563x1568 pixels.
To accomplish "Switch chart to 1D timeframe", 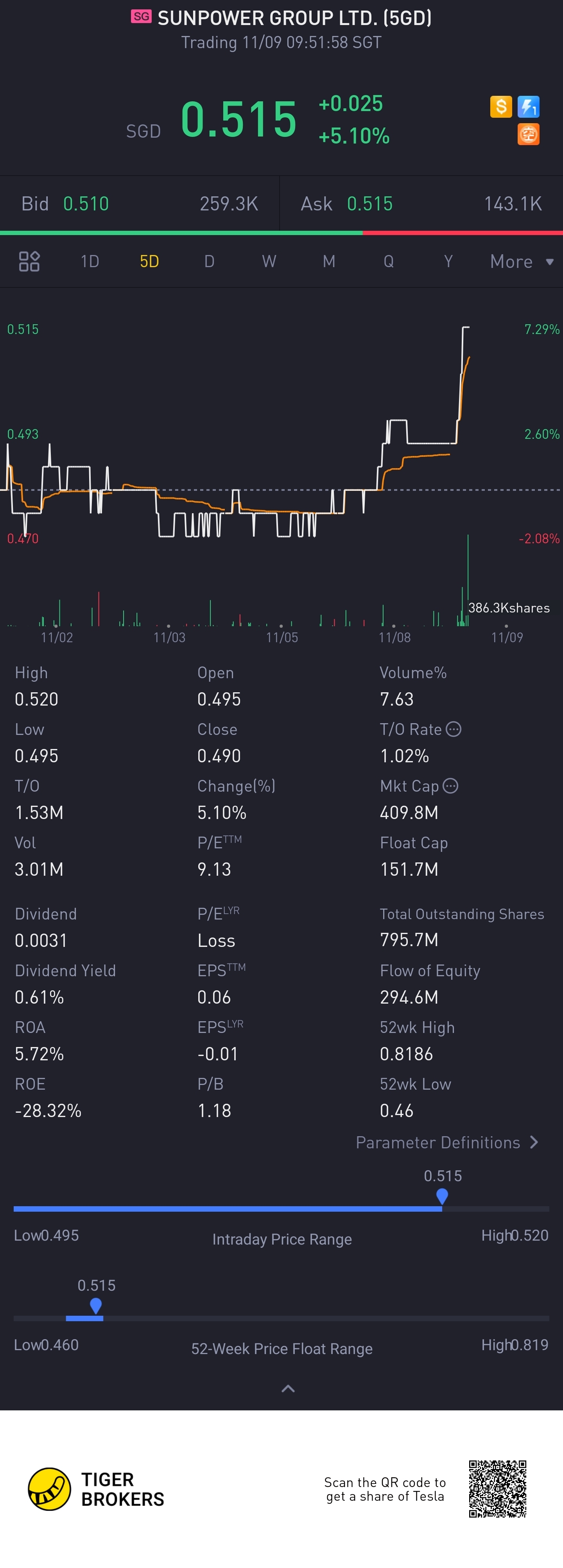I will coord(90,261).
